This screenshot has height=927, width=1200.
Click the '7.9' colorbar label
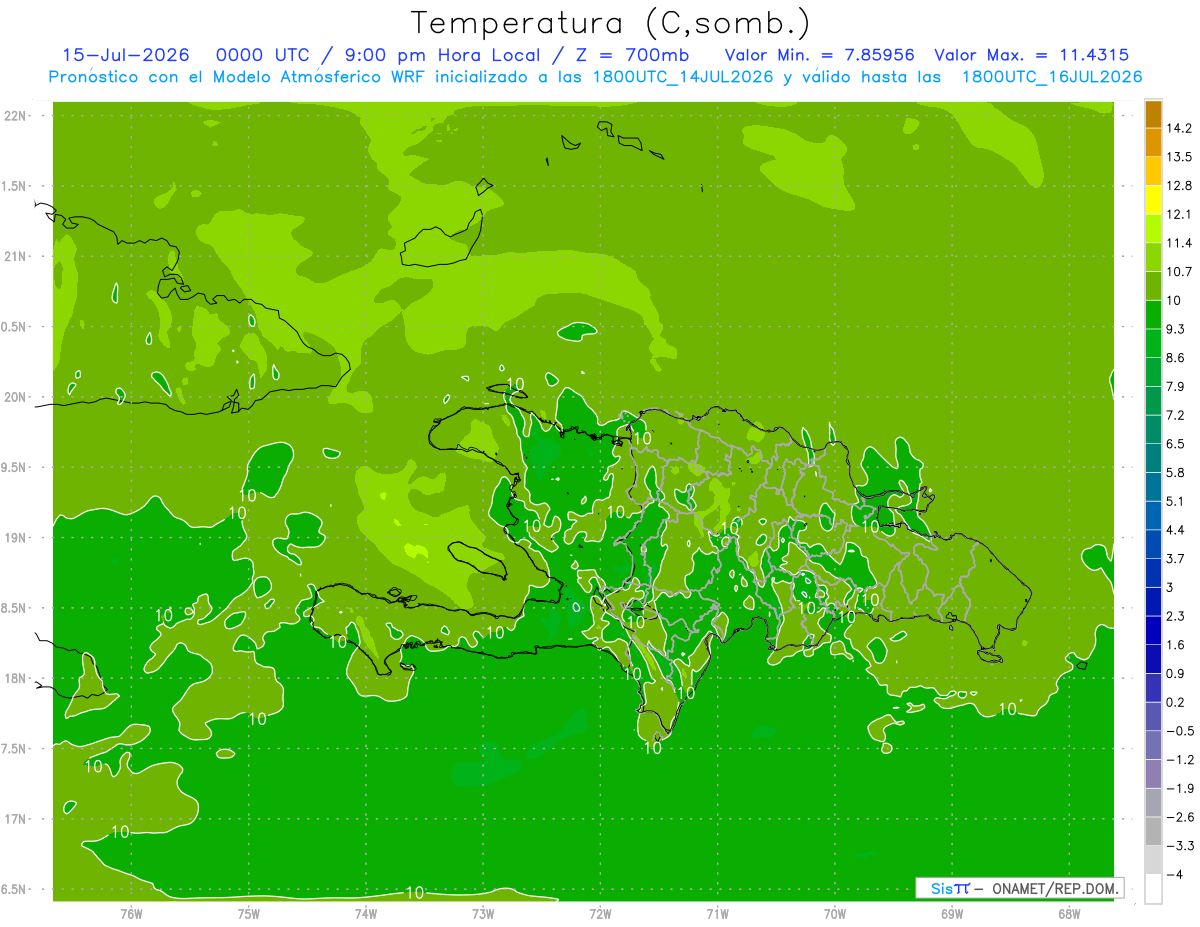tap(1176, 386)
